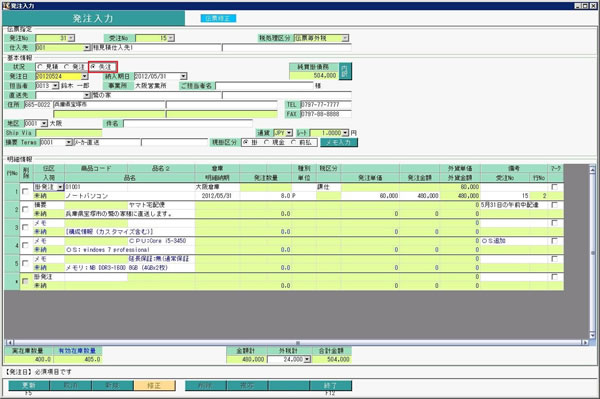Tick the delete checkbox for row 2

pyautogui.click(x=25, y=209)
